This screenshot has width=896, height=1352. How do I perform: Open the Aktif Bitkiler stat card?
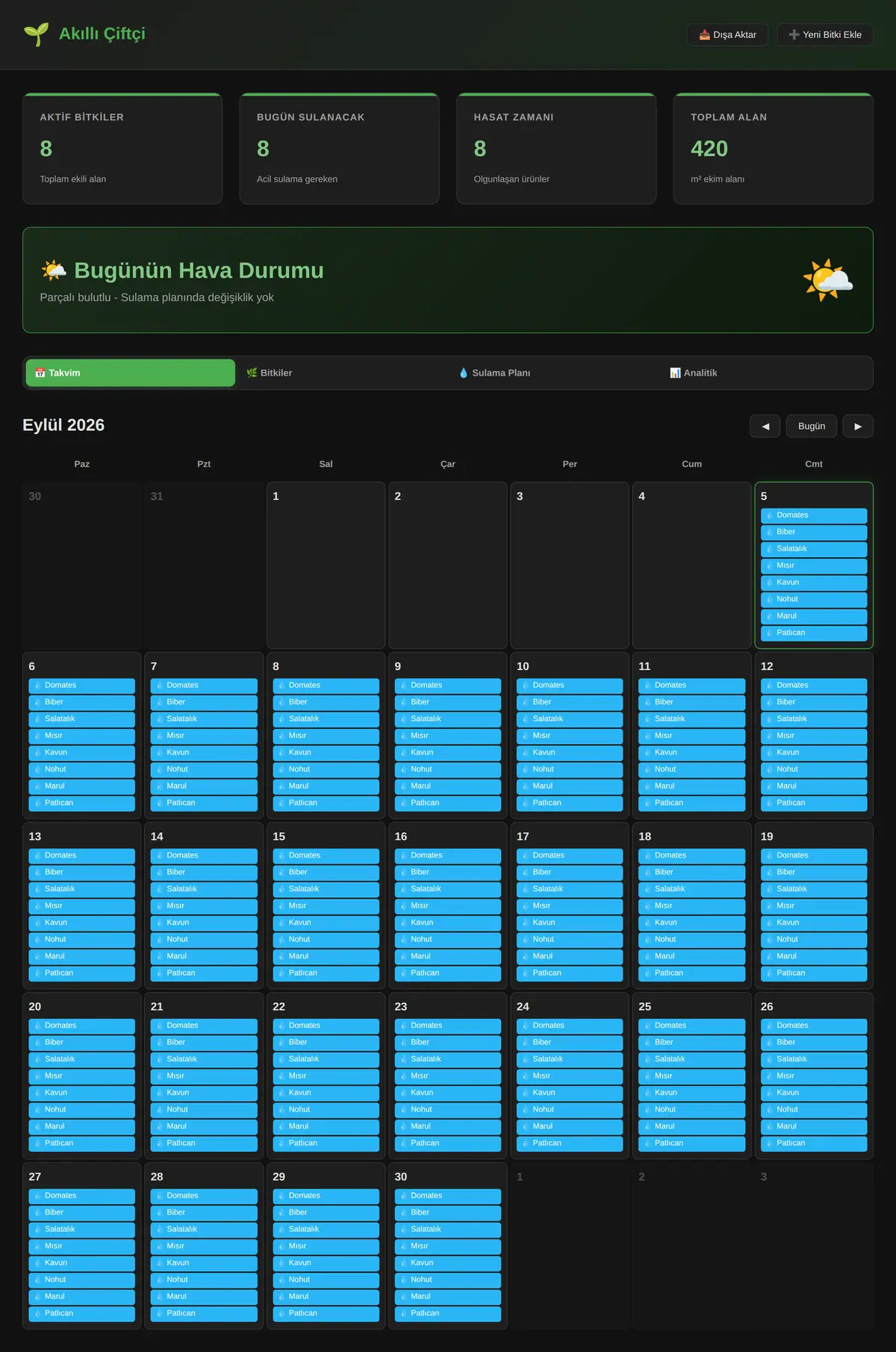pos(122,149)
